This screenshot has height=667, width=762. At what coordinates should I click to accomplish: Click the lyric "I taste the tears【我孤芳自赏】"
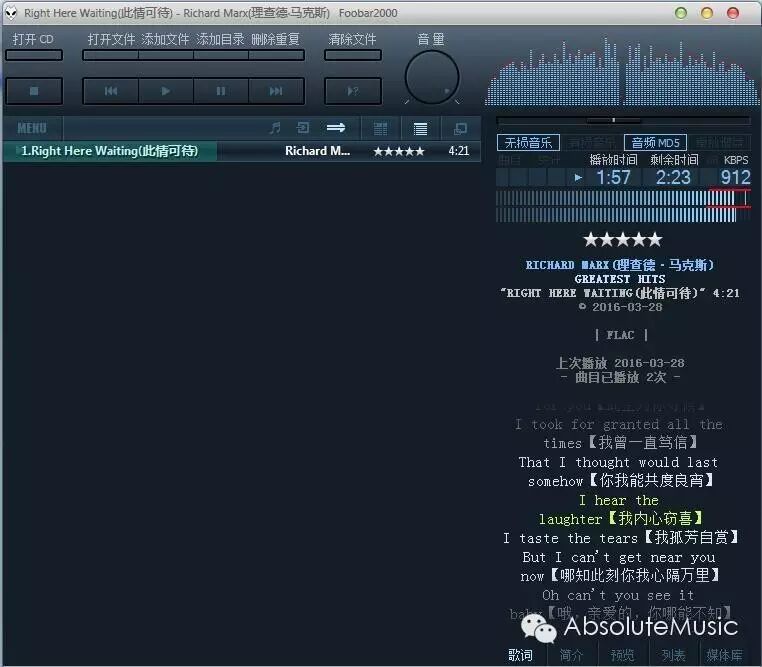[621, 538]
